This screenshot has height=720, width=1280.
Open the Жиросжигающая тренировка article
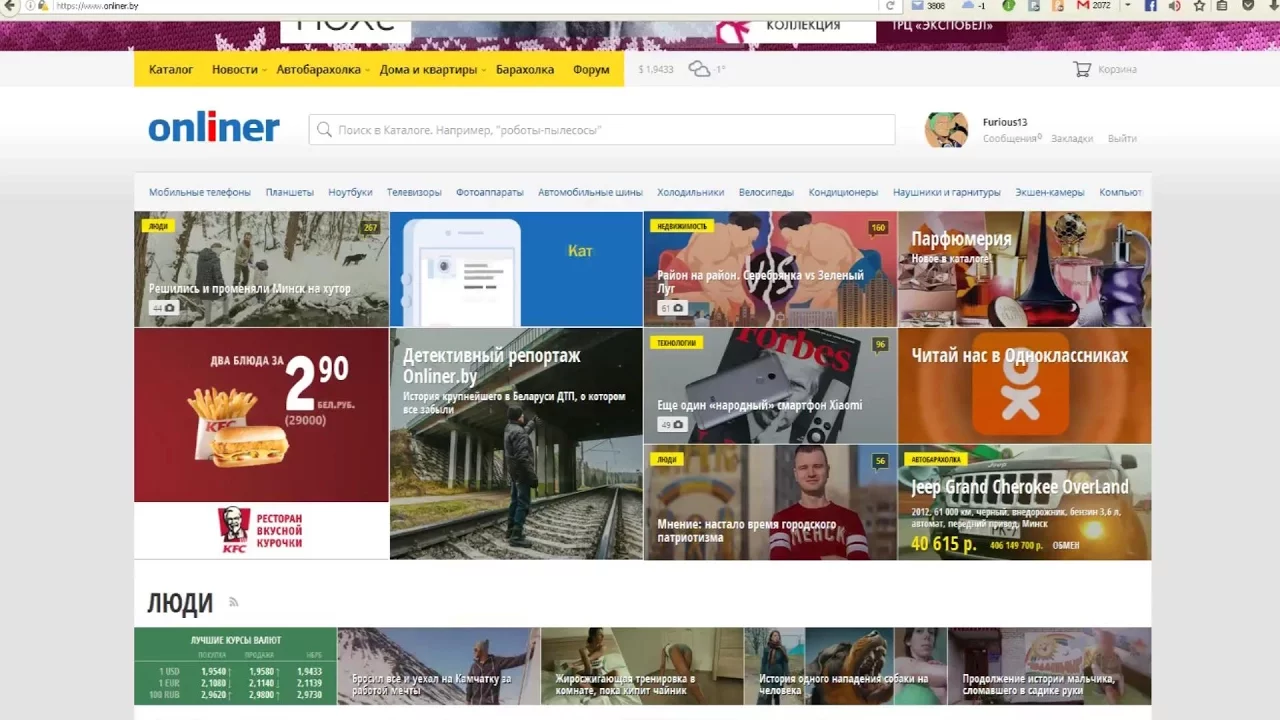pos(642,666)
